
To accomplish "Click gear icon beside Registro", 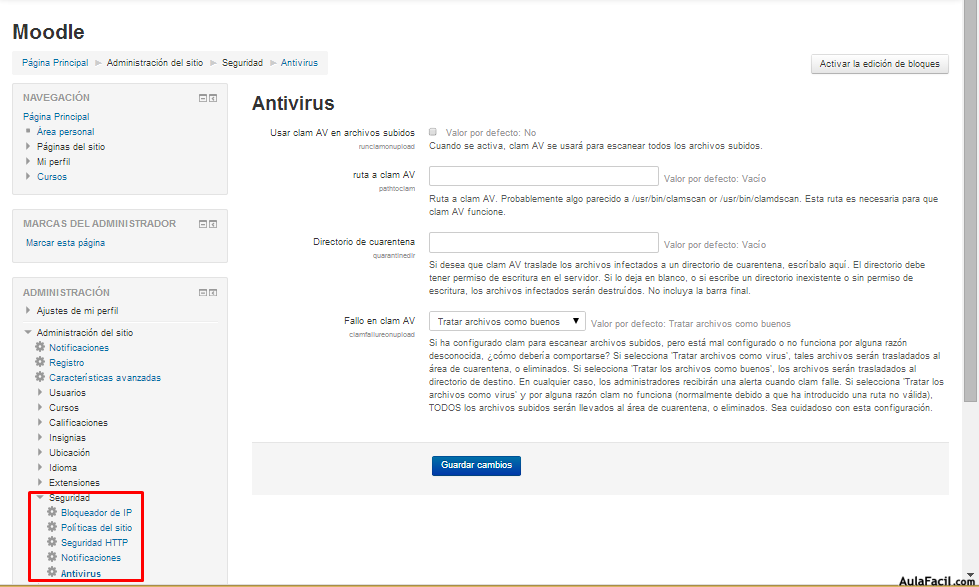I will click(40, 362).
